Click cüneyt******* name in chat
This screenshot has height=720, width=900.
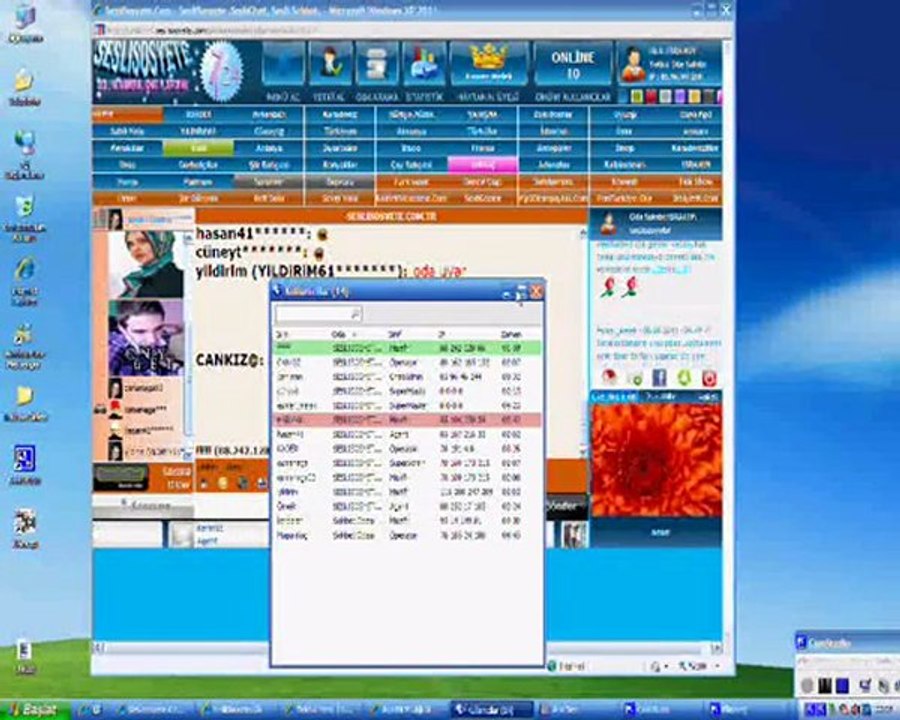tap(248, 252)
